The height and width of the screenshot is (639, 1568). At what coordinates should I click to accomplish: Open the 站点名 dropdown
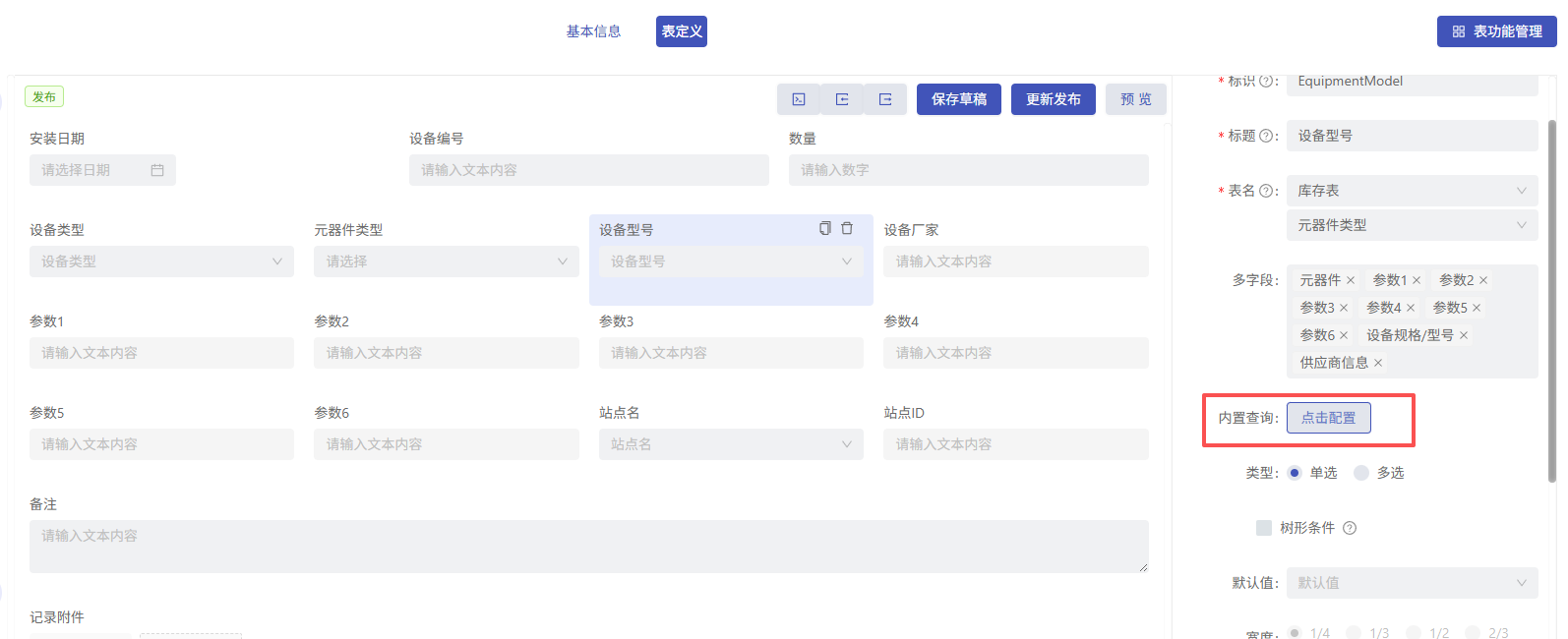click(x=731, y=444)
